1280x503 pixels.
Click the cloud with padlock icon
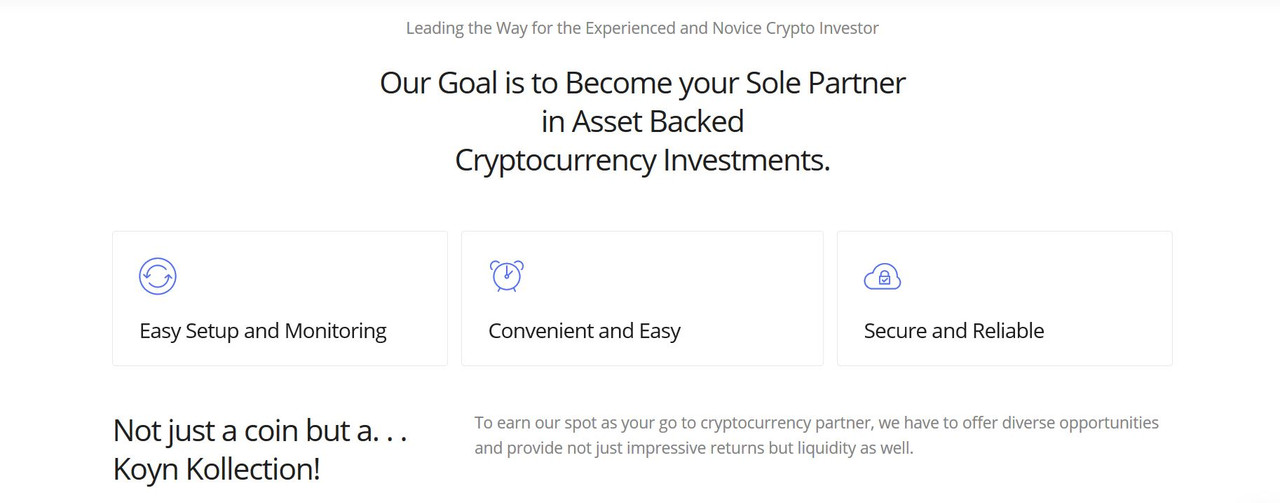tap(882, 277)
